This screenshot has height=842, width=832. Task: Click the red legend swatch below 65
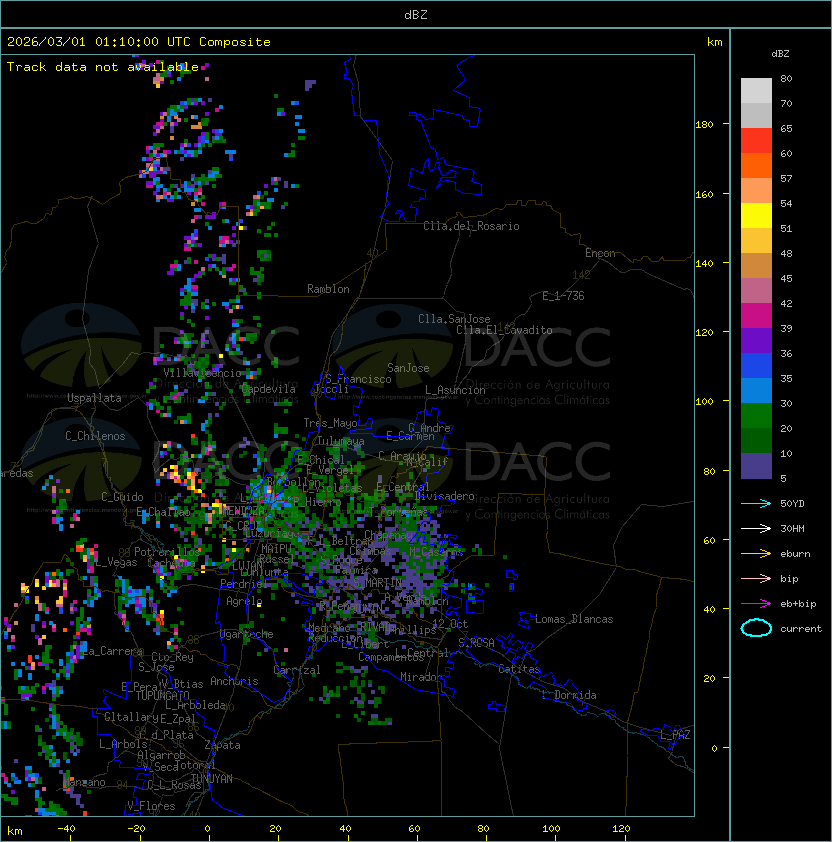tap(756, 140)
